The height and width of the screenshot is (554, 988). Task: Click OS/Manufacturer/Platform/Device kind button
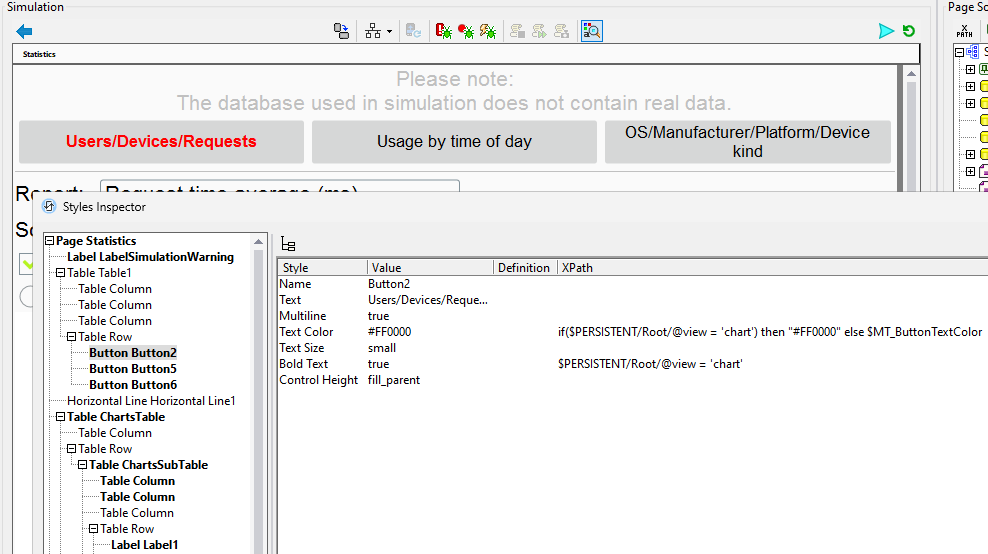747,142
